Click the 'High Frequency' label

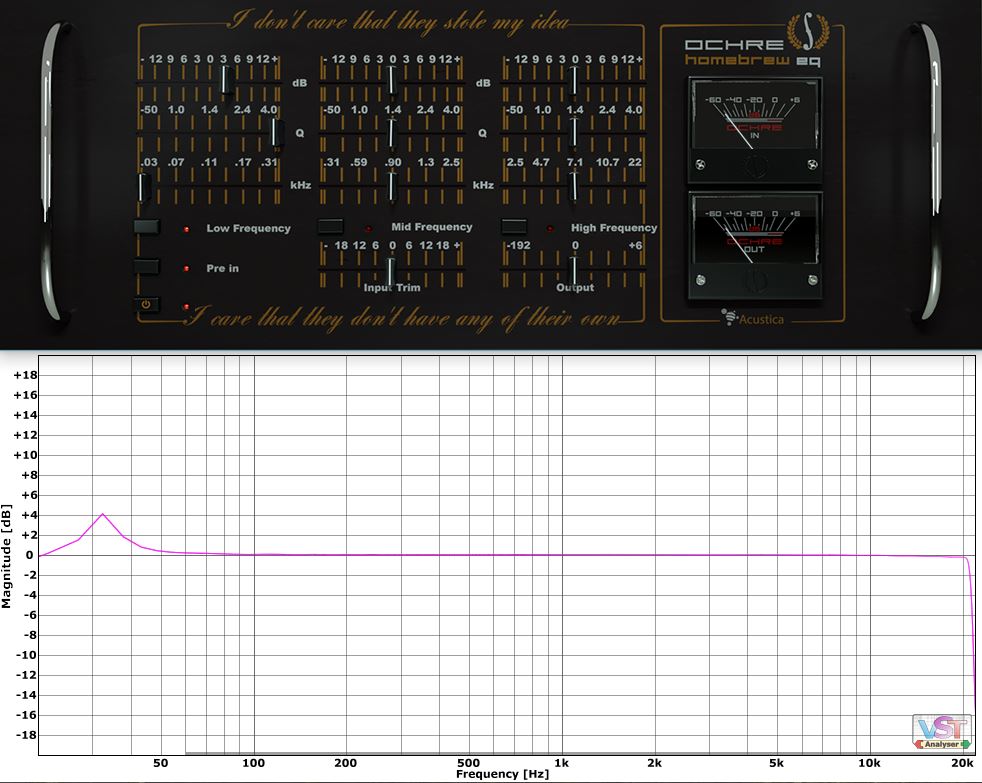coord(614,228)
